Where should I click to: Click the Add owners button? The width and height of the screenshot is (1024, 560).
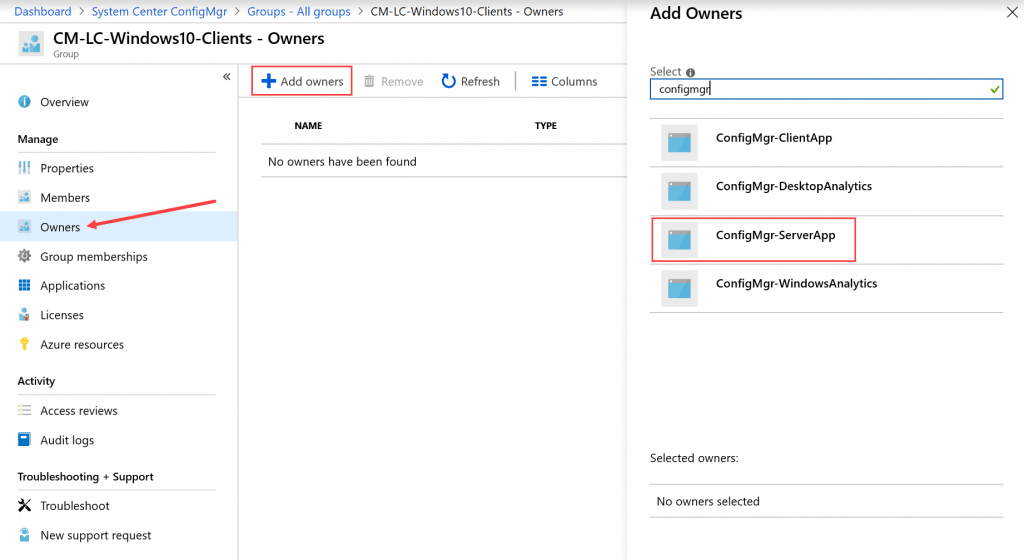point(302,81)
